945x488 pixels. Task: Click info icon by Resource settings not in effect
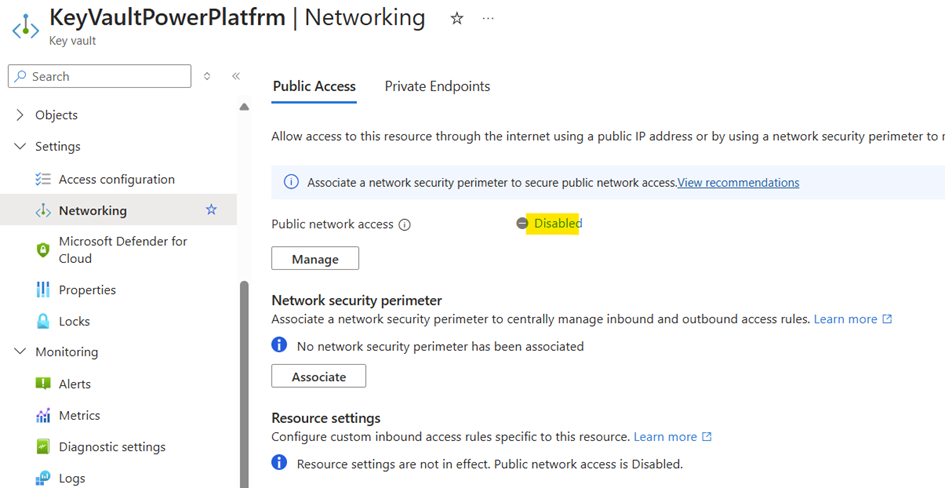(x=279, y=463)
